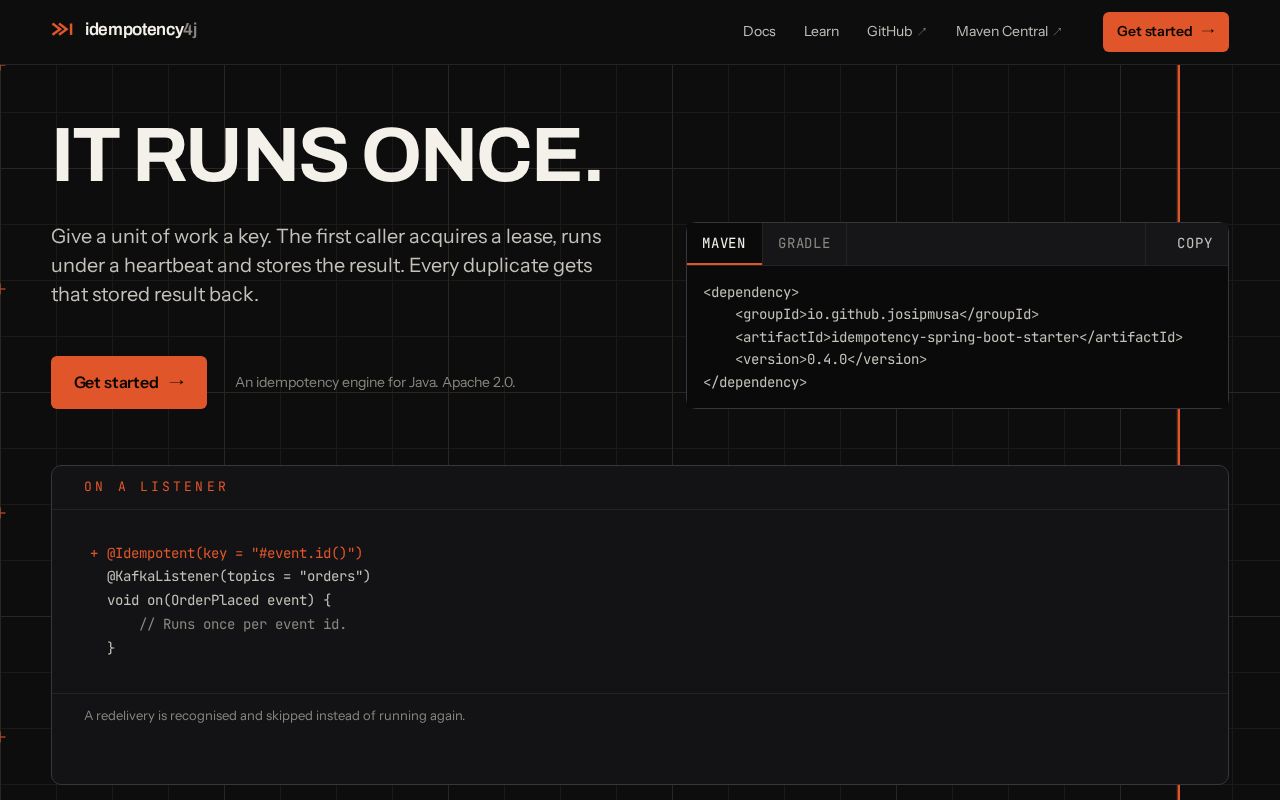Click the comment 'Runs once per event id.'
This screenshot has height=800, width=1280.
[x=243, y=625]
